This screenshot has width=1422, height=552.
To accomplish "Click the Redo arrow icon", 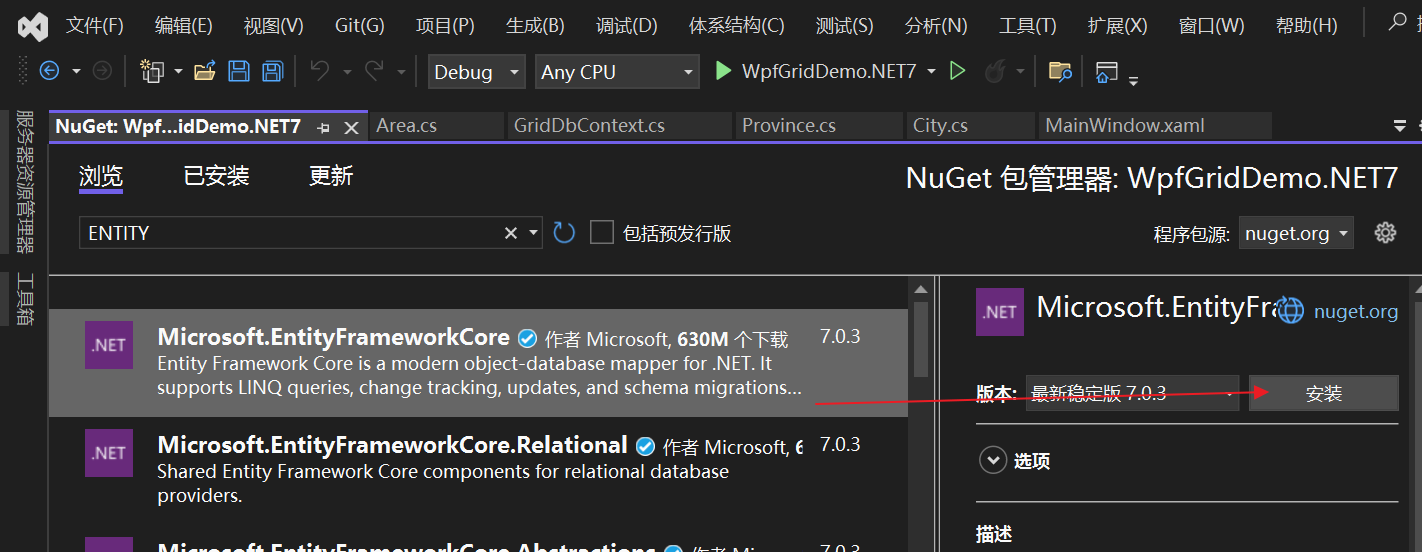I will pyautogui.click(x=374, y=71).
